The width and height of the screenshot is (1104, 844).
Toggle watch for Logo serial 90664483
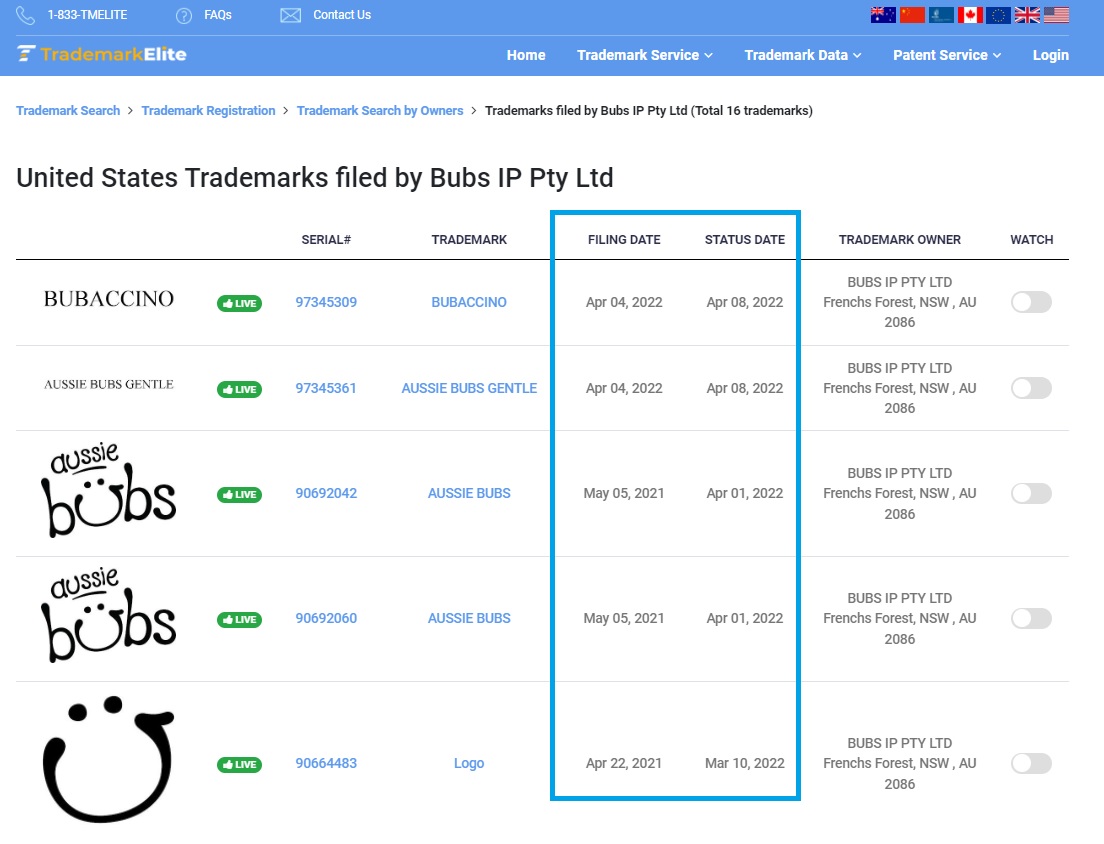click(1031, 763)
